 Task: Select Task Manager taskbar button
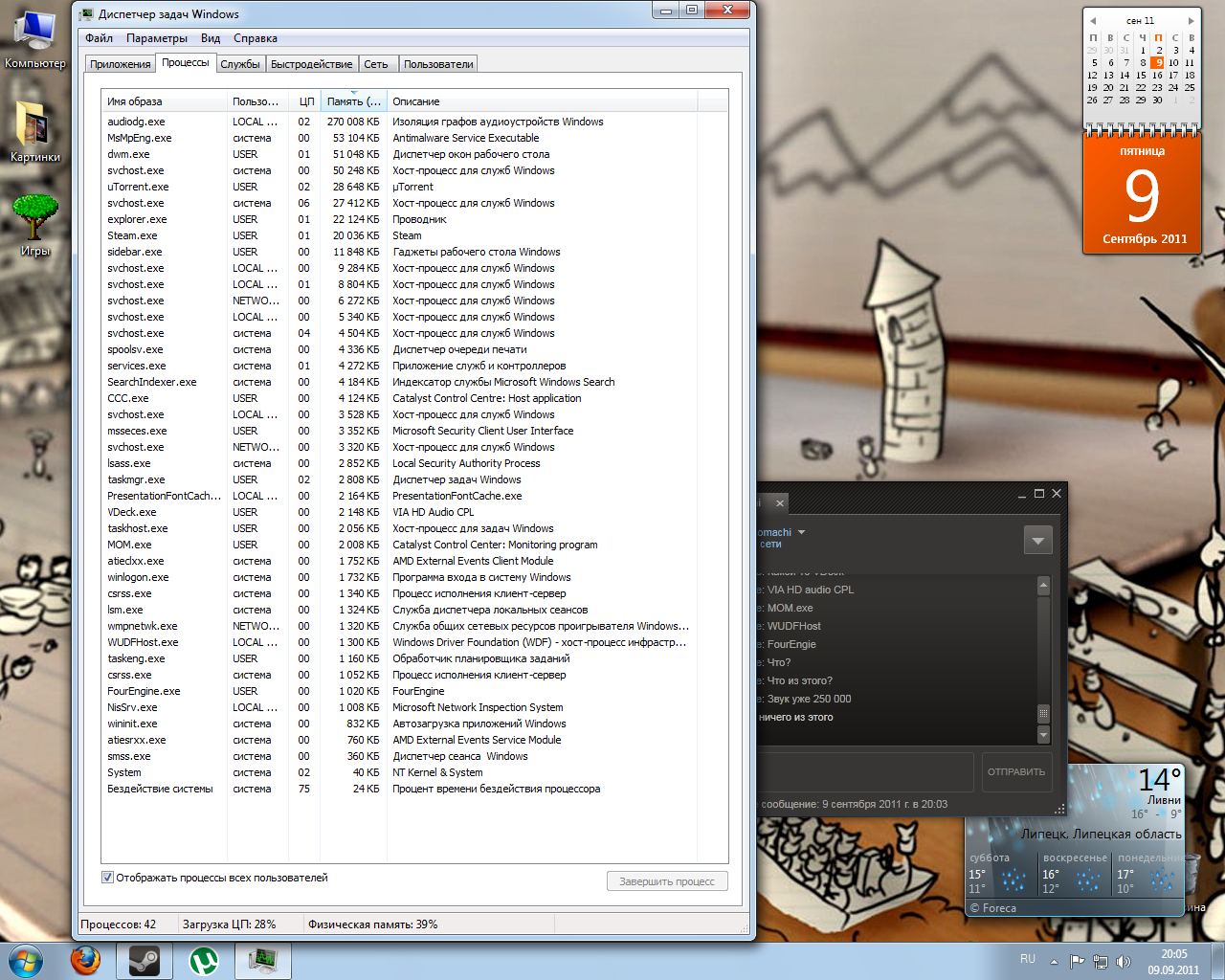263,961
